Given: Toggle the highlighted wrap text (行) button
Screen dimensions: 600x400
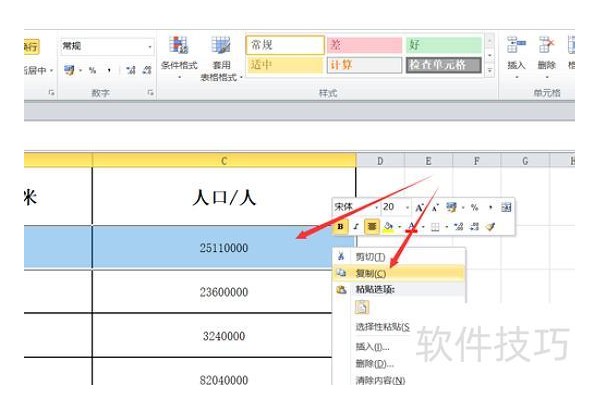Looking at the screenshot, I should point(31,47).
